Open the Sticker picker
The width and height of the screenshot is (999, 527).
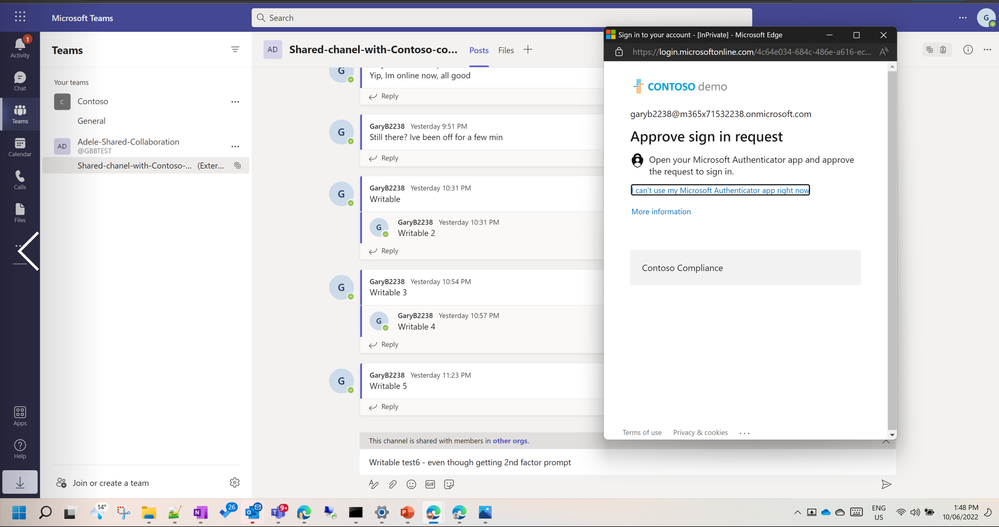pos(449,484)
